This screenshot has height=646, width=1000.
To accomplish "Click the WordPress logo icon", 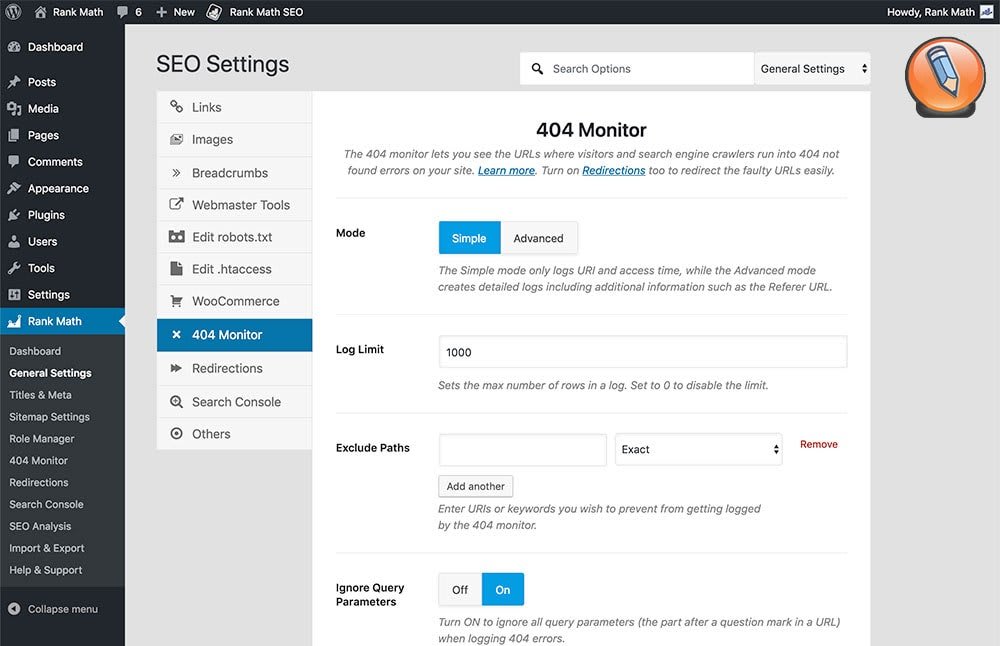I will click(x=13, y=11).
